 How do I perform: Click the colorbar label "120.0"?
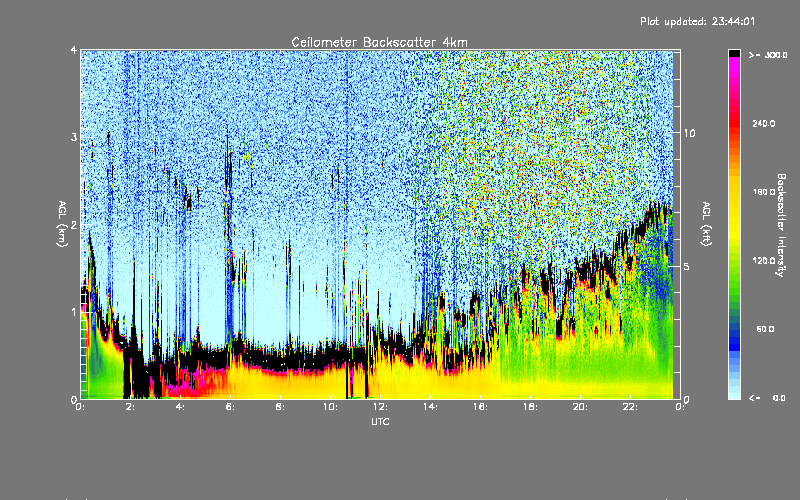(x=764, y=260)
